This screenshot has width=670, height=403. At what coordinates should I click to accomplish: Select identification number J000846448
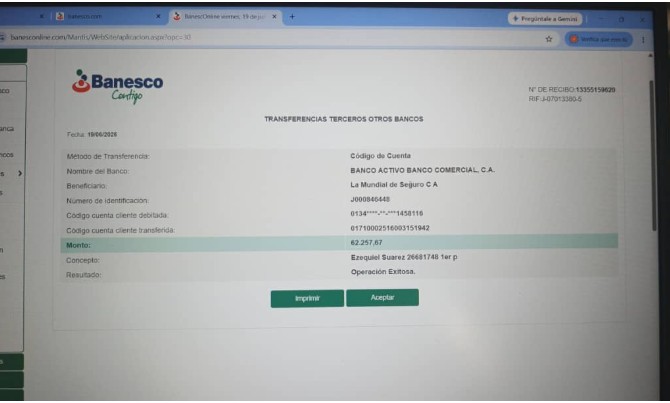pyautogui.click(x=370, y=199)
